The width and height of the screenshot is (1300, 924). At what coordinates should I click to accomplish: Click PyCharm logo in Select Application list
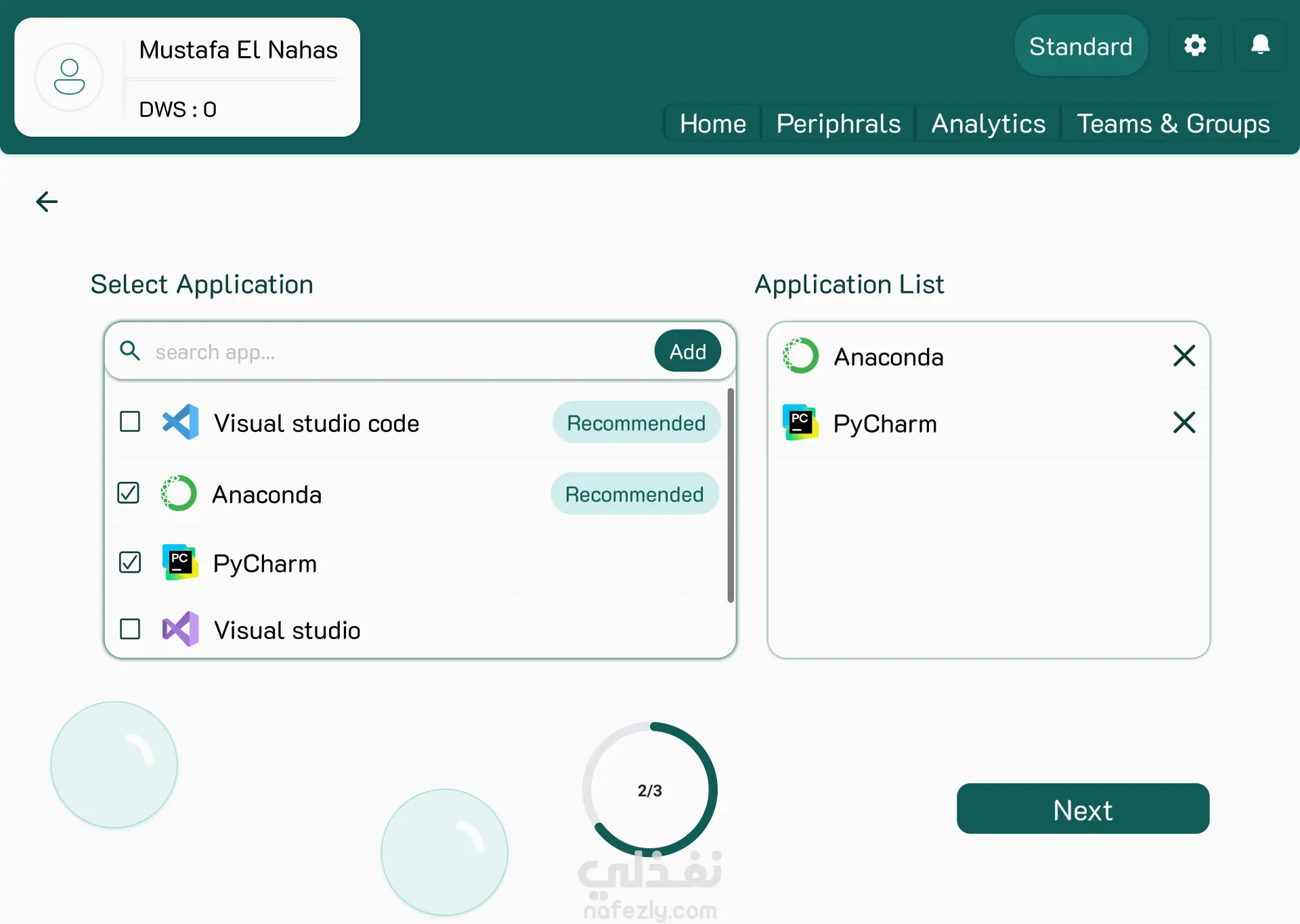(180, 562)
